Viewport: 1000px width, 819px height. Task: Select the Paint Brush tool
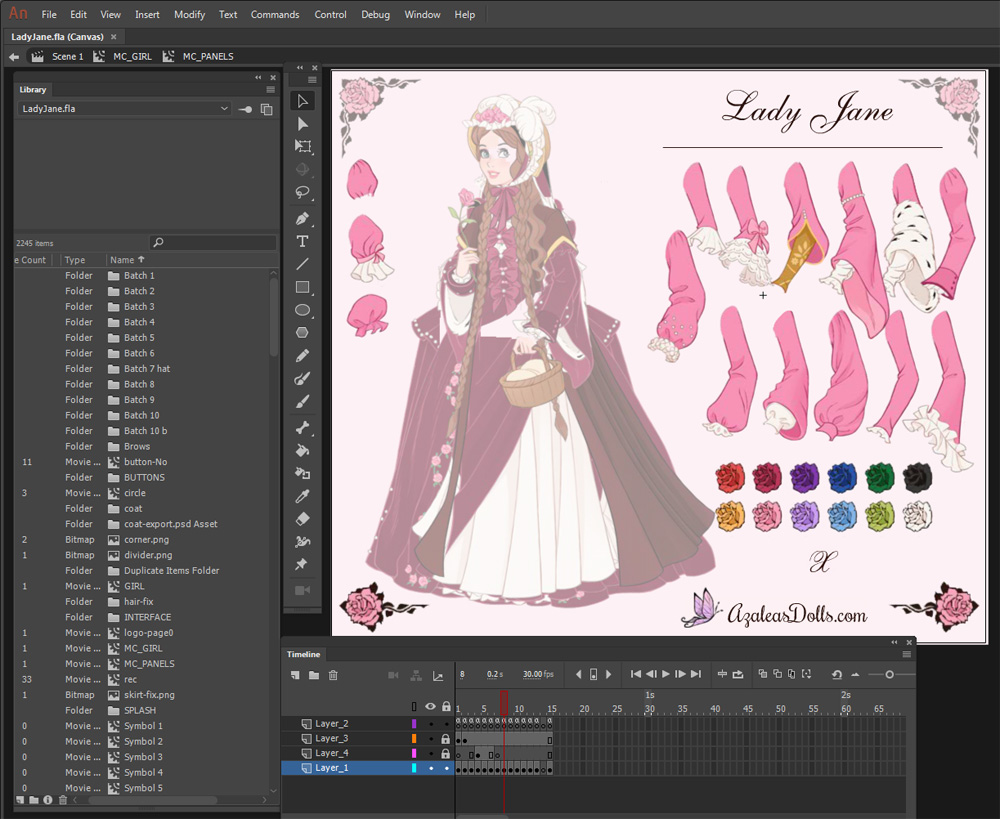[302, 378]
